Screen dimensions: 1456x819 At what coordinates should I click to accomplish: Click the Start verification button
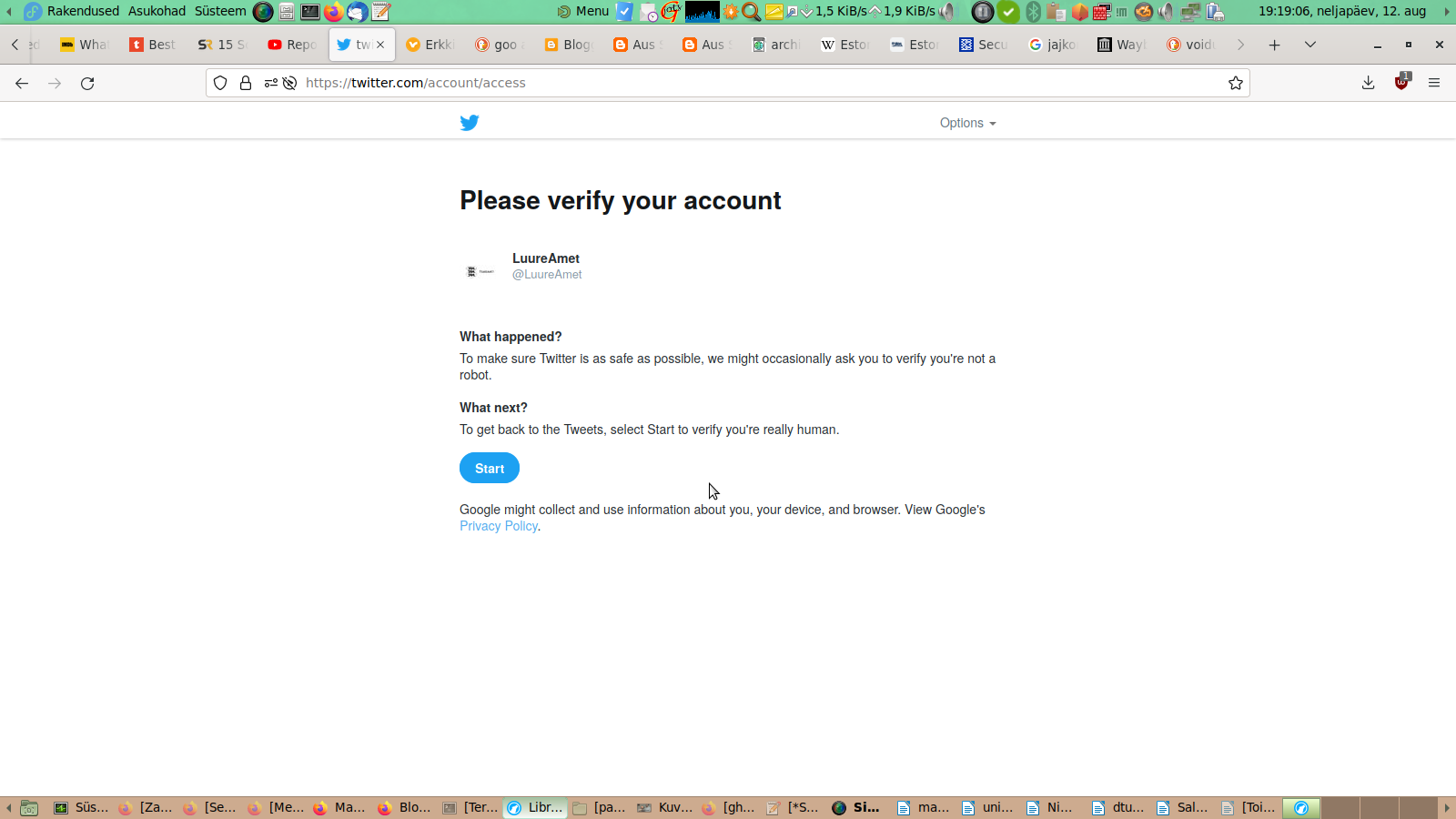coord(490,468)
